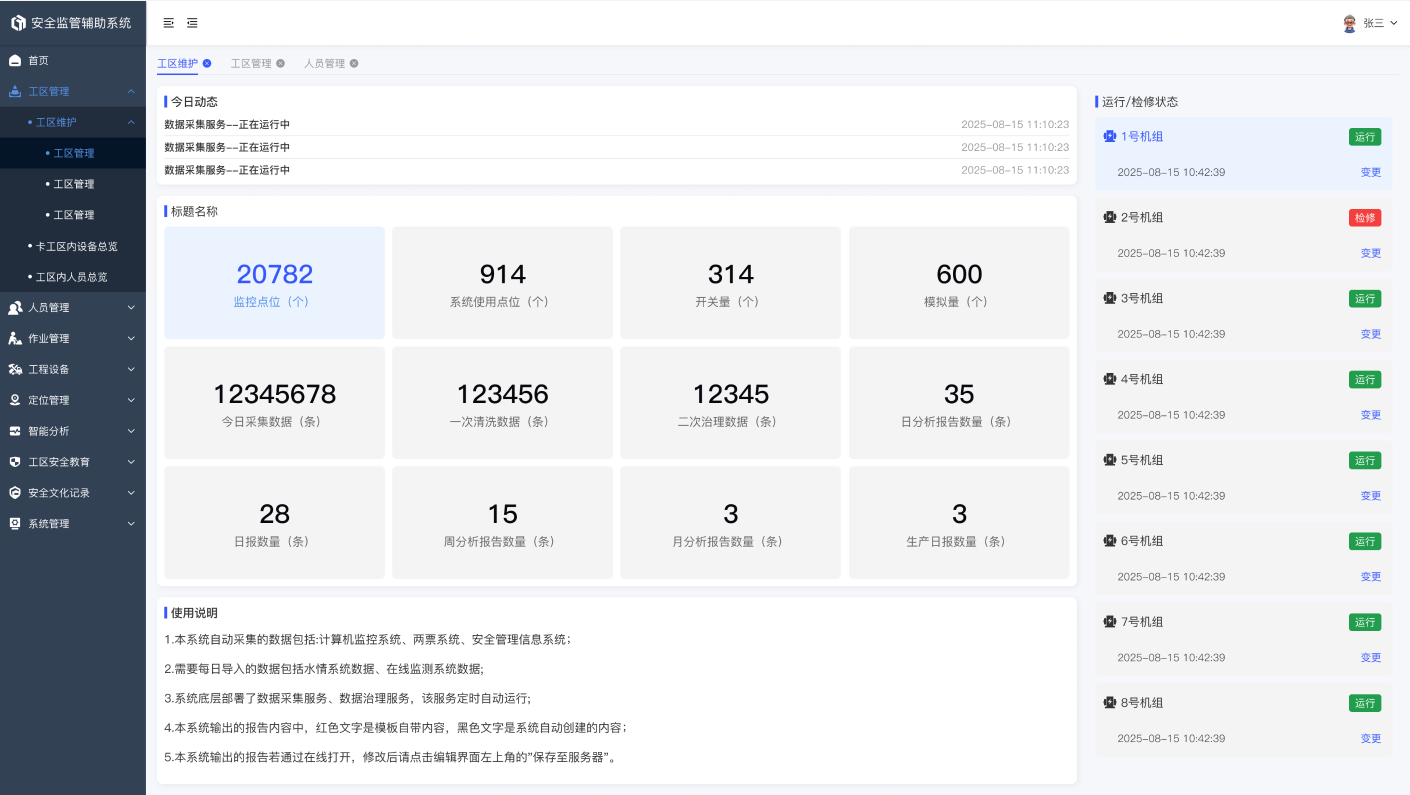Open 工区内人员总览 in the sidebar

coord(73,276)
